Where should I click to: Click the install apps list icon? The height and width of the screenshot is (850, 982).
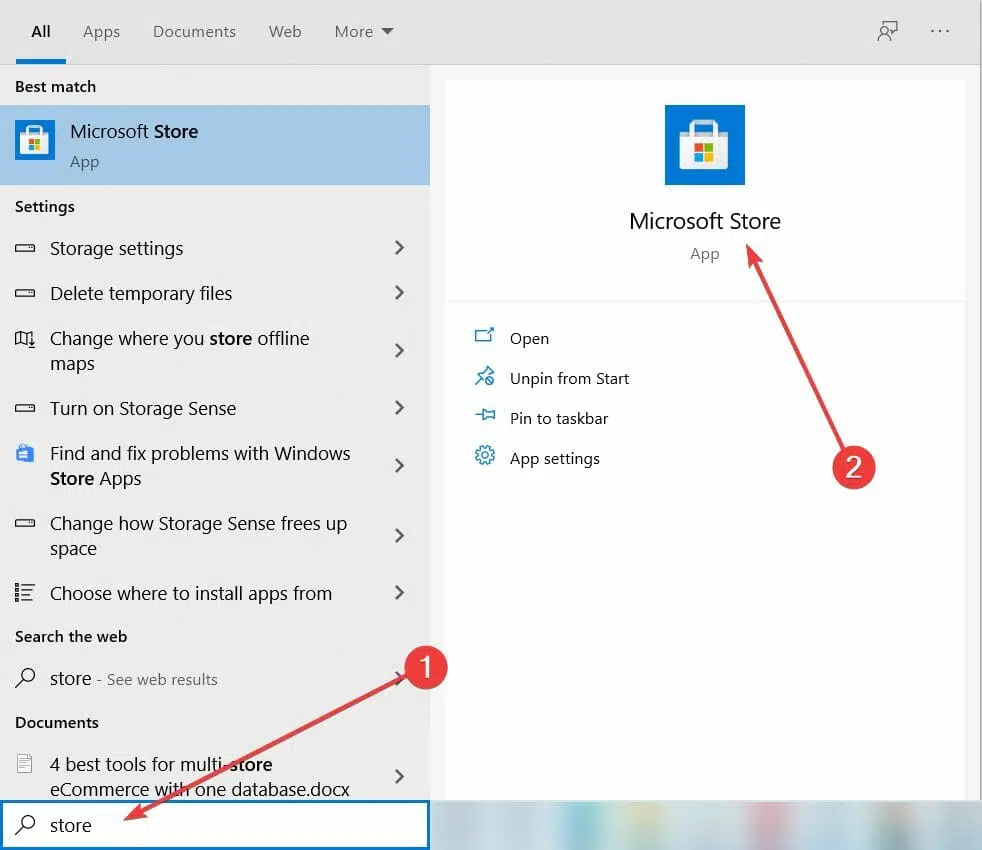24,593
